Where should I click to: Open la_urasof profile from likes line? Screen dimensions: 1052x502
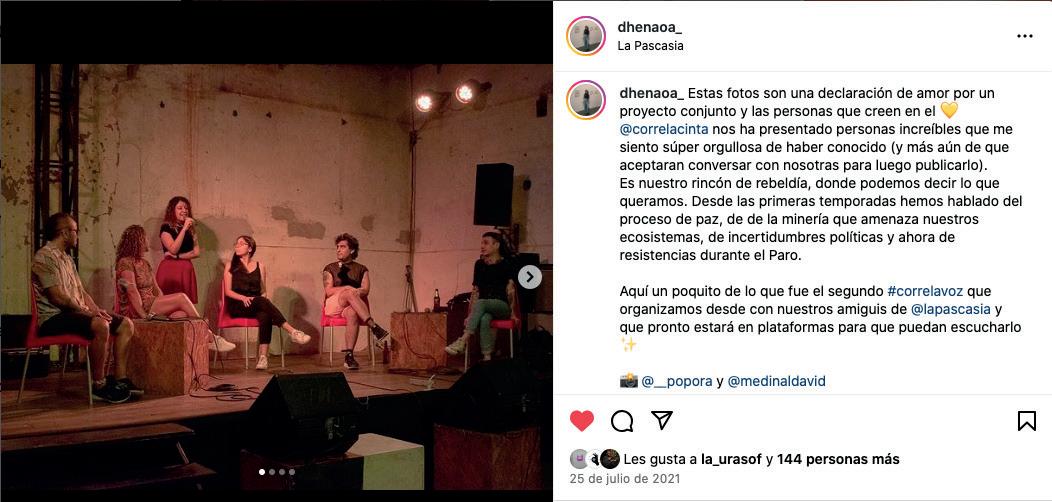731,460
